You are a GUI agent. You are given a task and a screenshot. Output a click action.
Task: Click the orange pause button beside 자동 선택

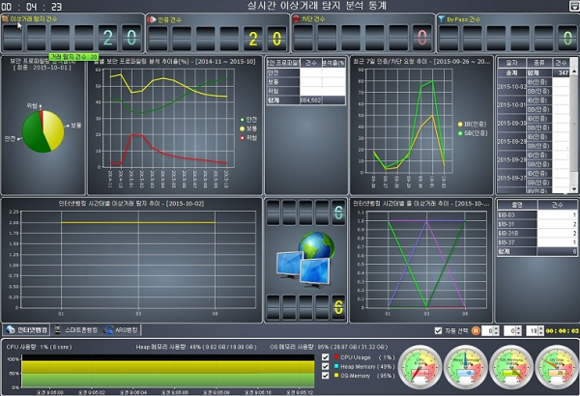(476, 330)
